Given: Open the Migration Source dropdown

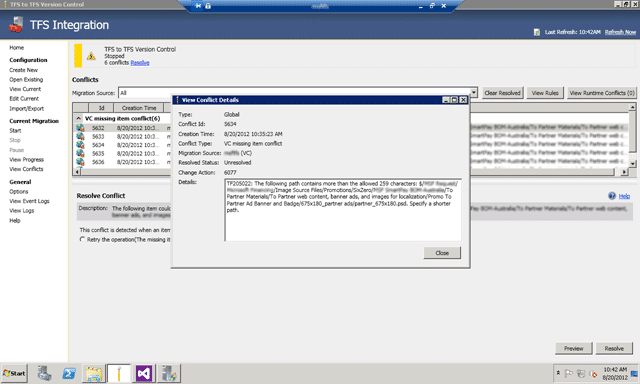Looking at the screenshot, I should (x=473, y=93).
